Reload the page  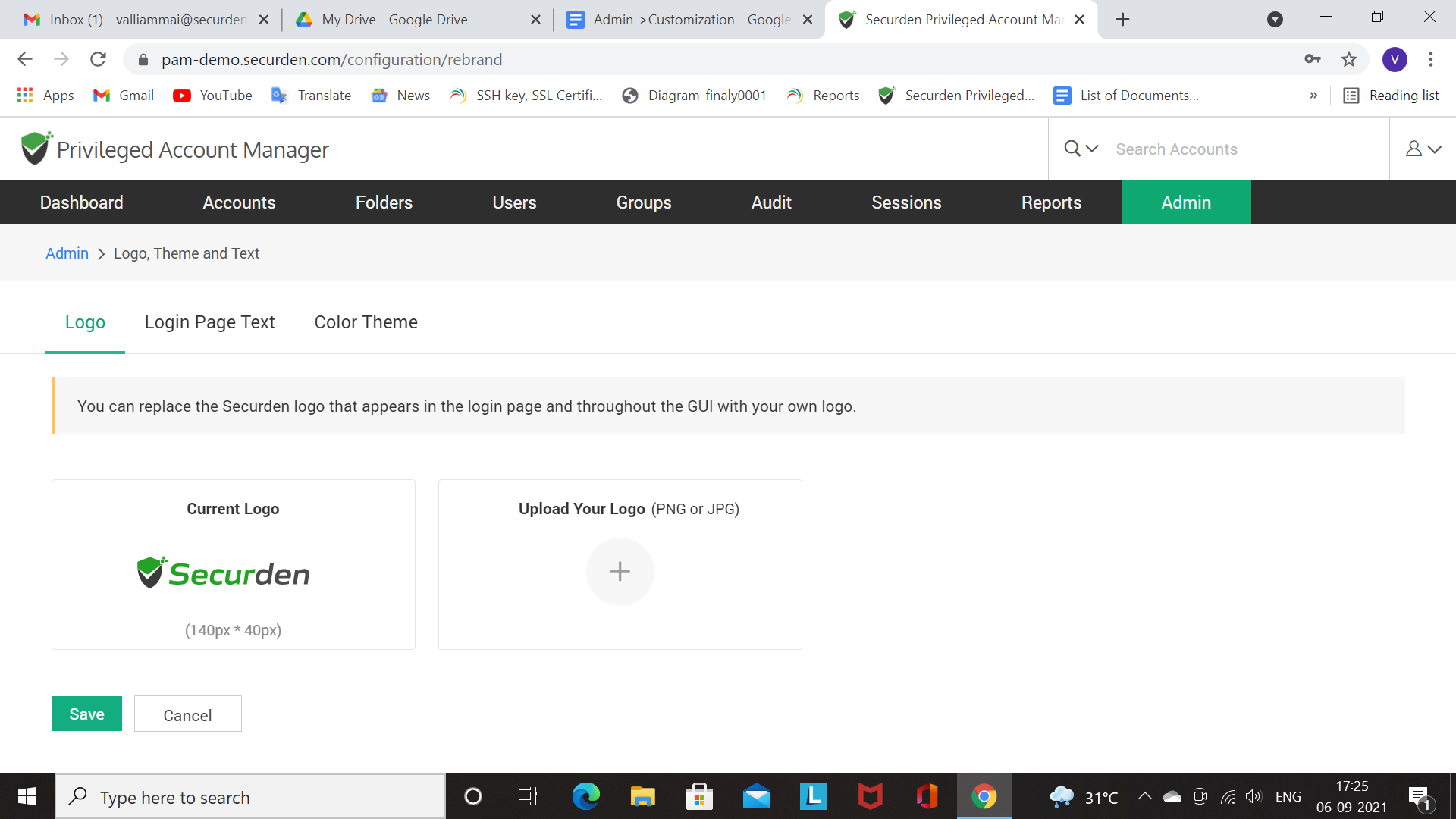click(x=98, y=59)
